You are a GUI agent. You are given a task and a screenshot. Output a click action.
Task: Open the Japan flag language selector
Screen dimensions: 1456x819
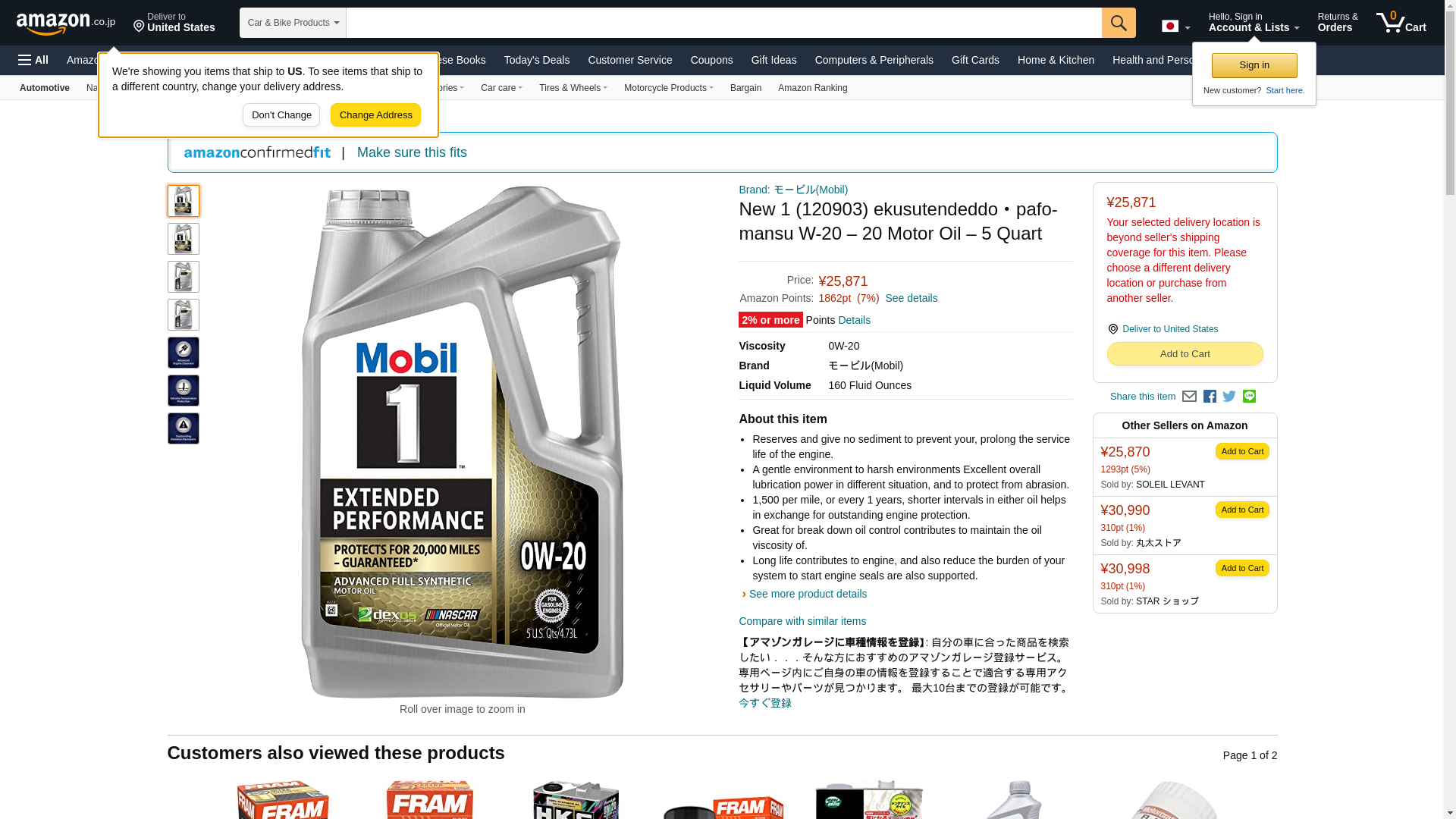point(1175,26)
